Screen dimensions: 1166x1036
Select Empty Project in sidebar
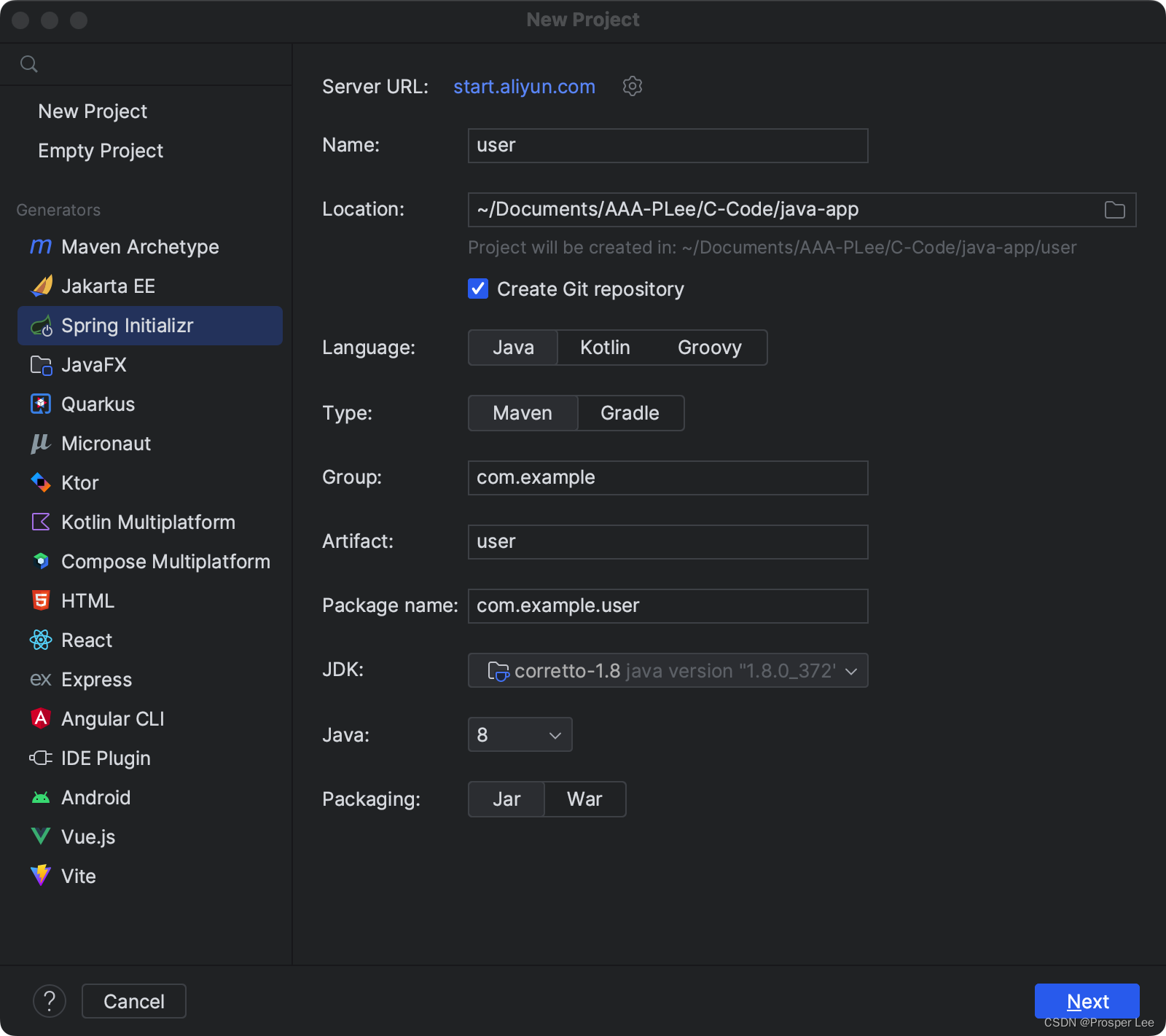[101, 151]
